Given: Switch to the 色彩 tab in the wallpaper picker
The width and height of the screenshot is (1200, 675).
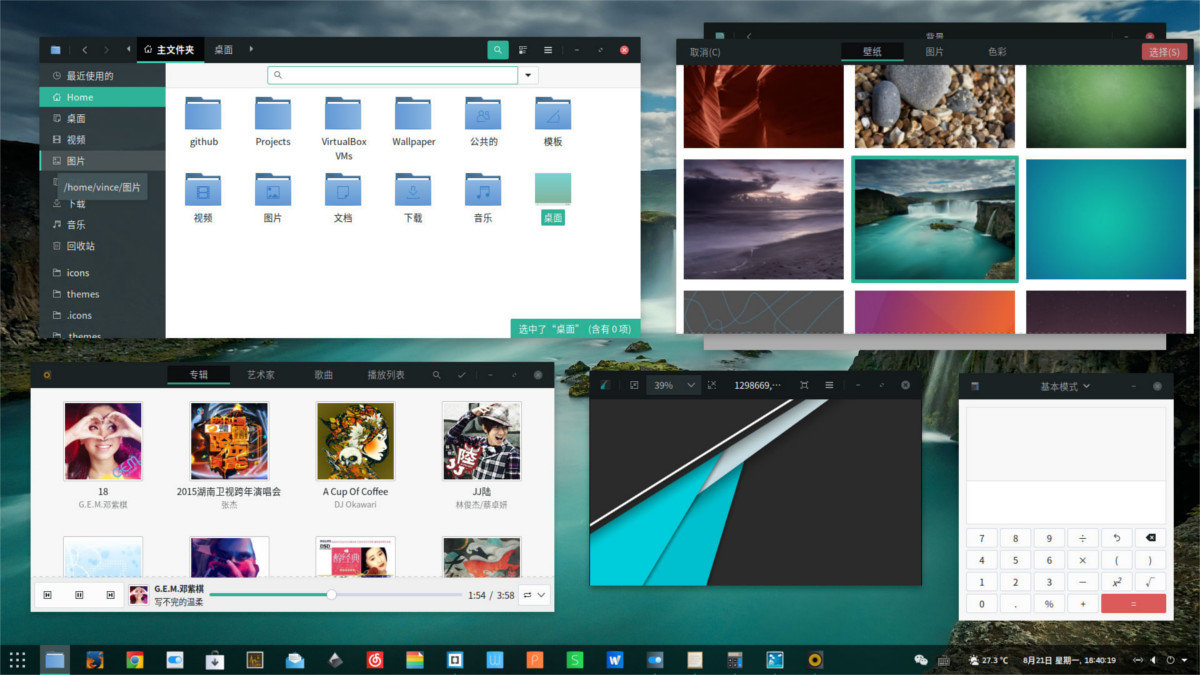Looking at the screenshot, I should click(996, 50).
